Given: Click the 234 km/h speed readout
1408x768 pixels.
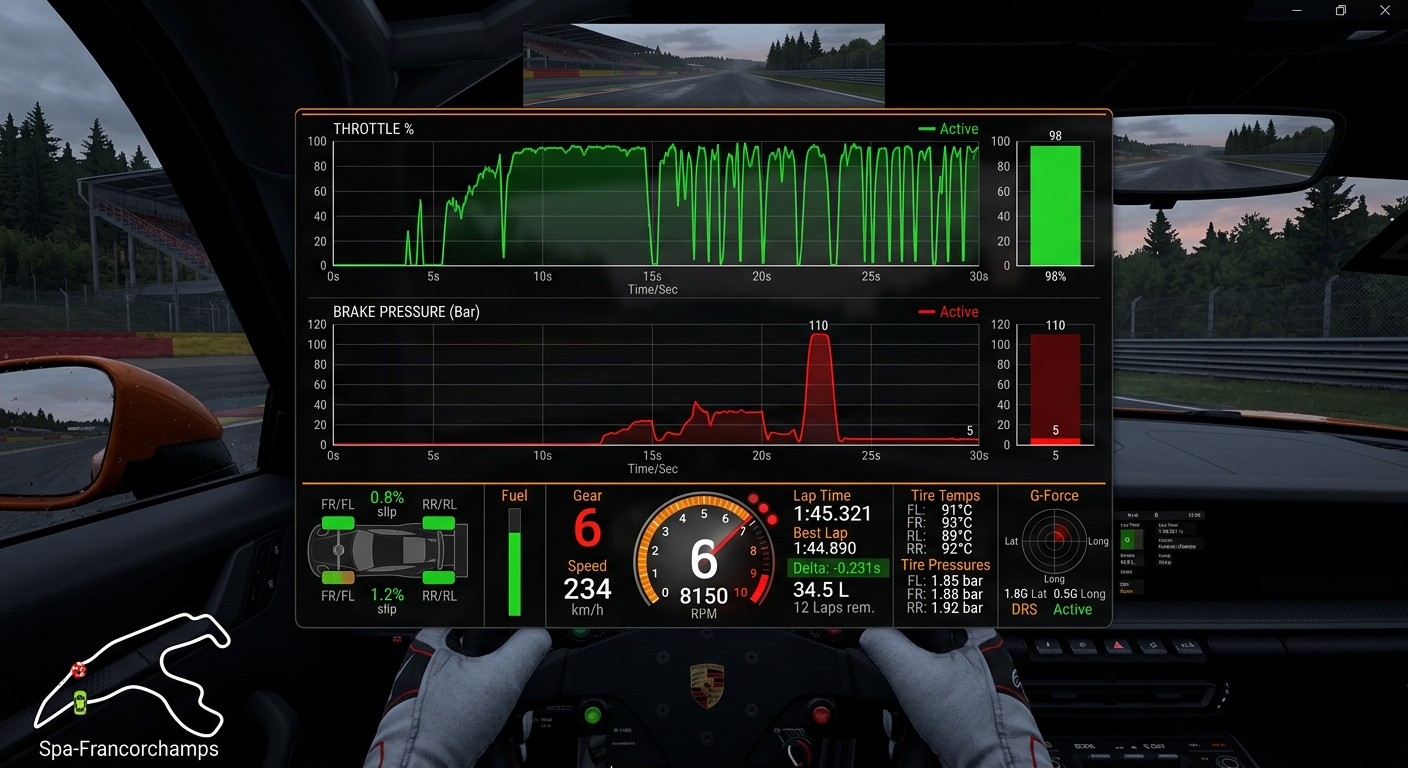Looking at the screenshot, I should pyautogui.click(x=587, y=590).
